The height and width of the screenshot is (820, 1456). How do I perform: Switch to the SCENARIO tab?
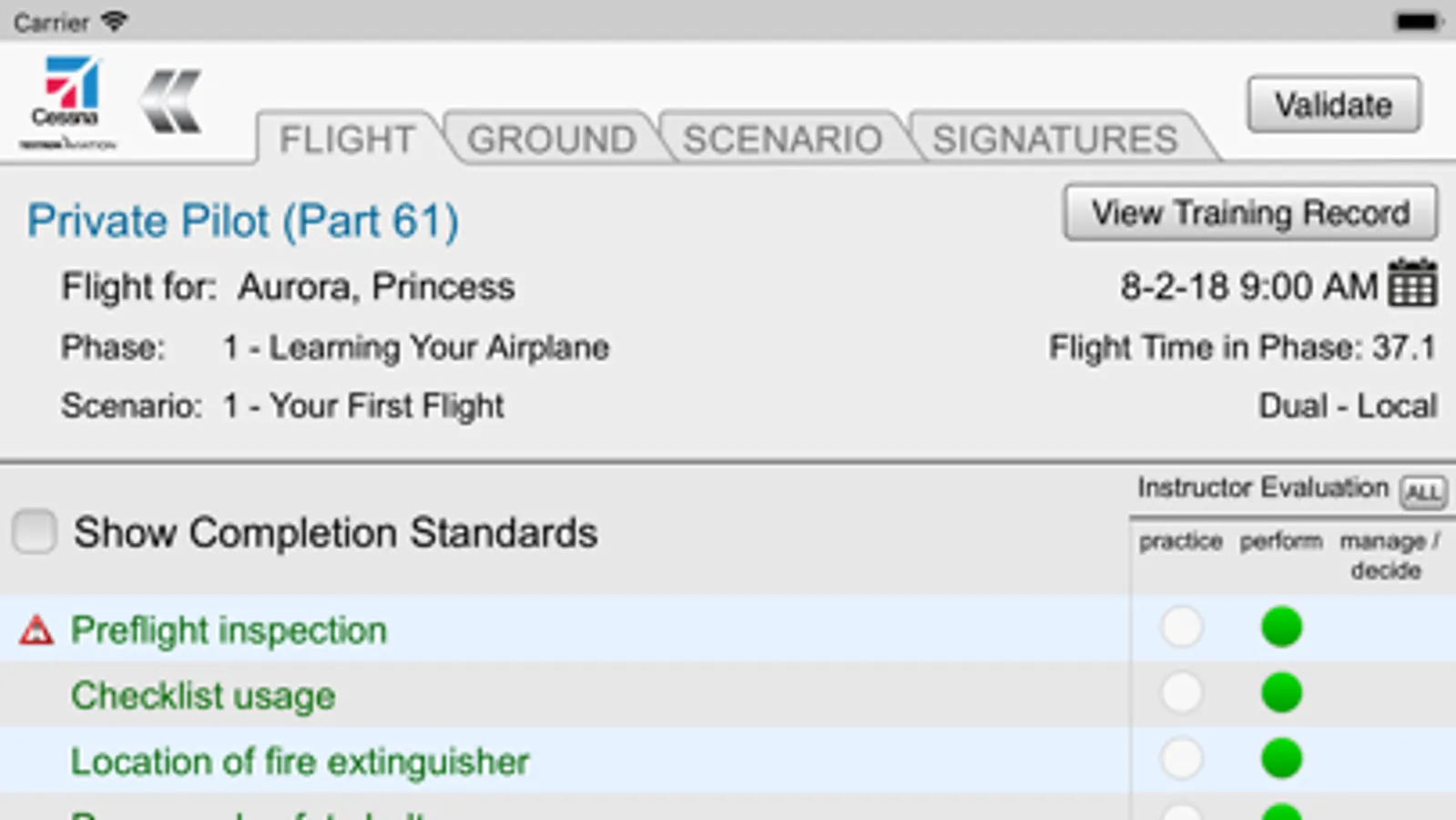point(782,139)
